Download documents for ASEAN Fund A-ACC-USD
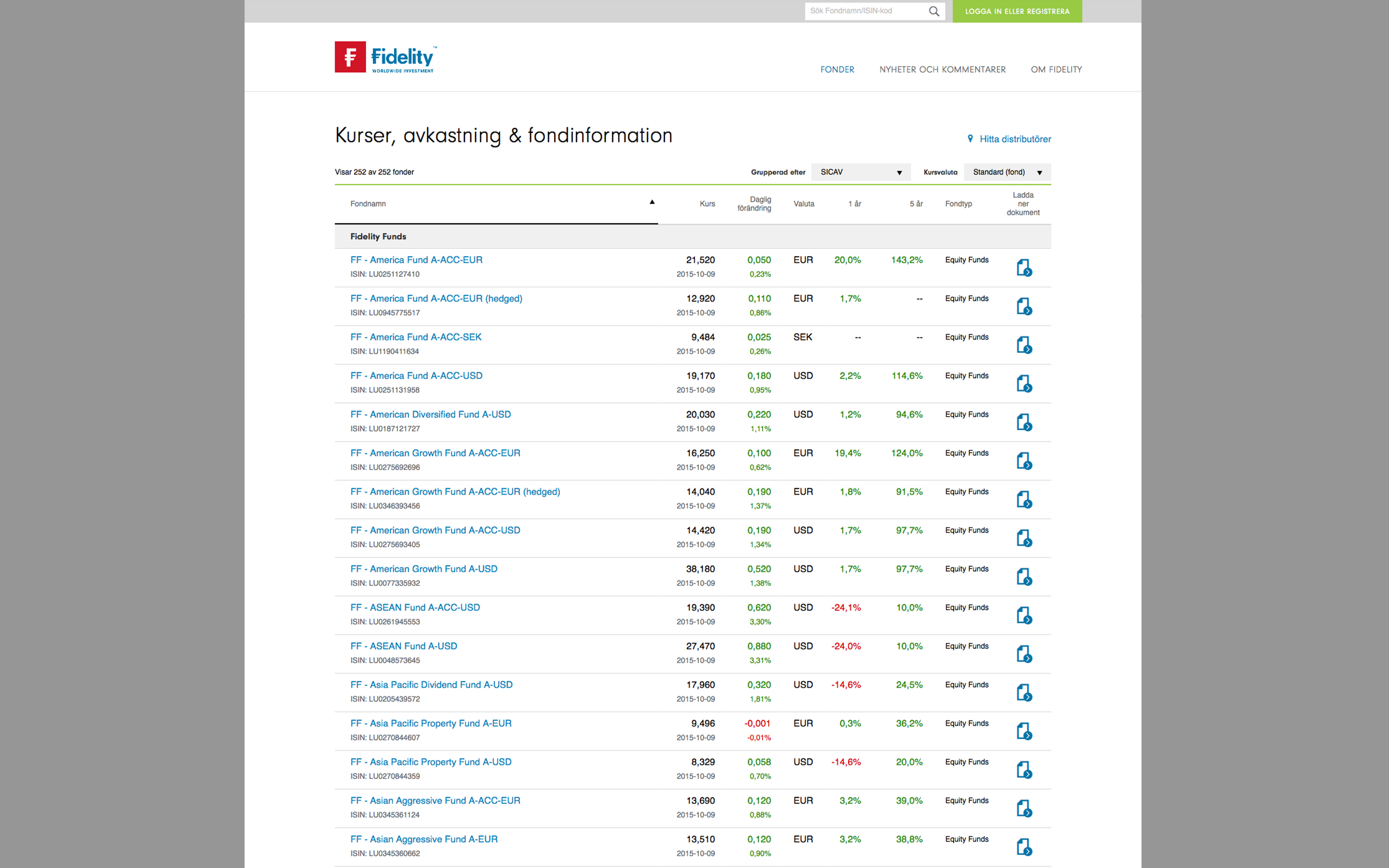 coord(1024,615)
